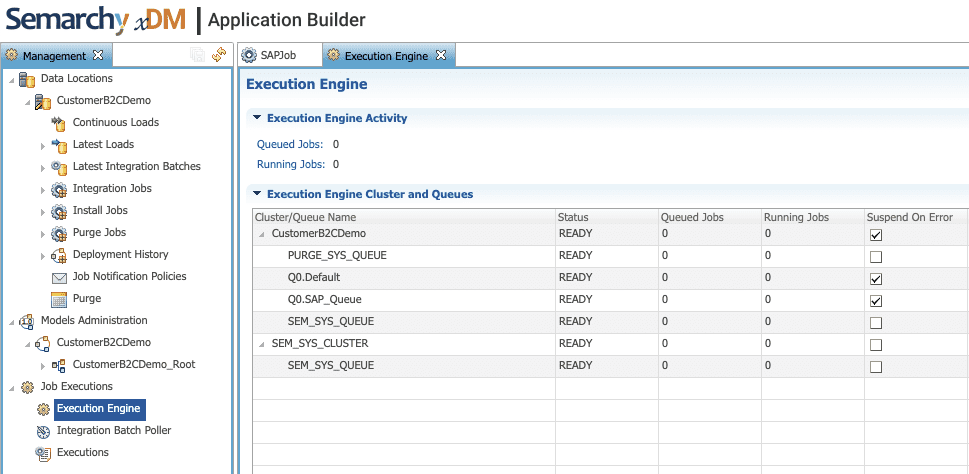
Task: Click the refresh icon in Management panel
Action: (x=219, y=55)
